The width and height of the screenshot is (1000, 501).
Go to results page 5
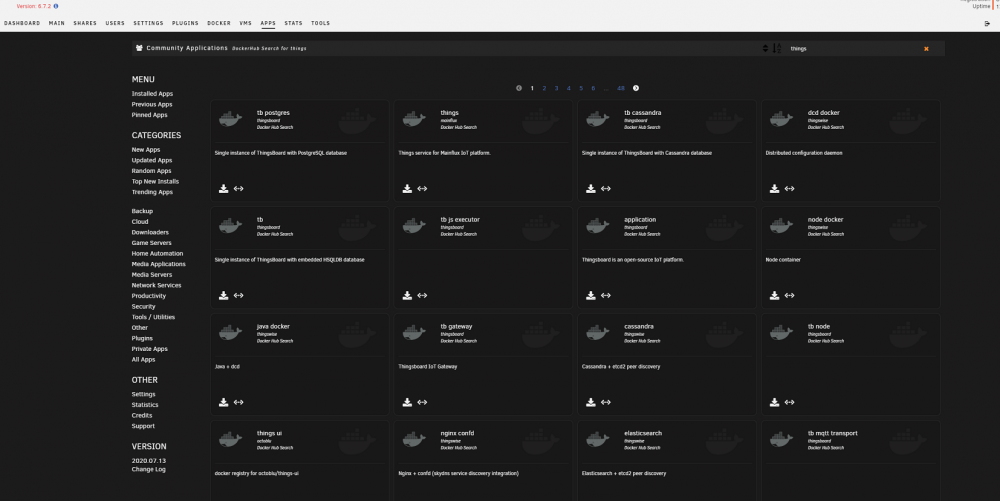581,89
